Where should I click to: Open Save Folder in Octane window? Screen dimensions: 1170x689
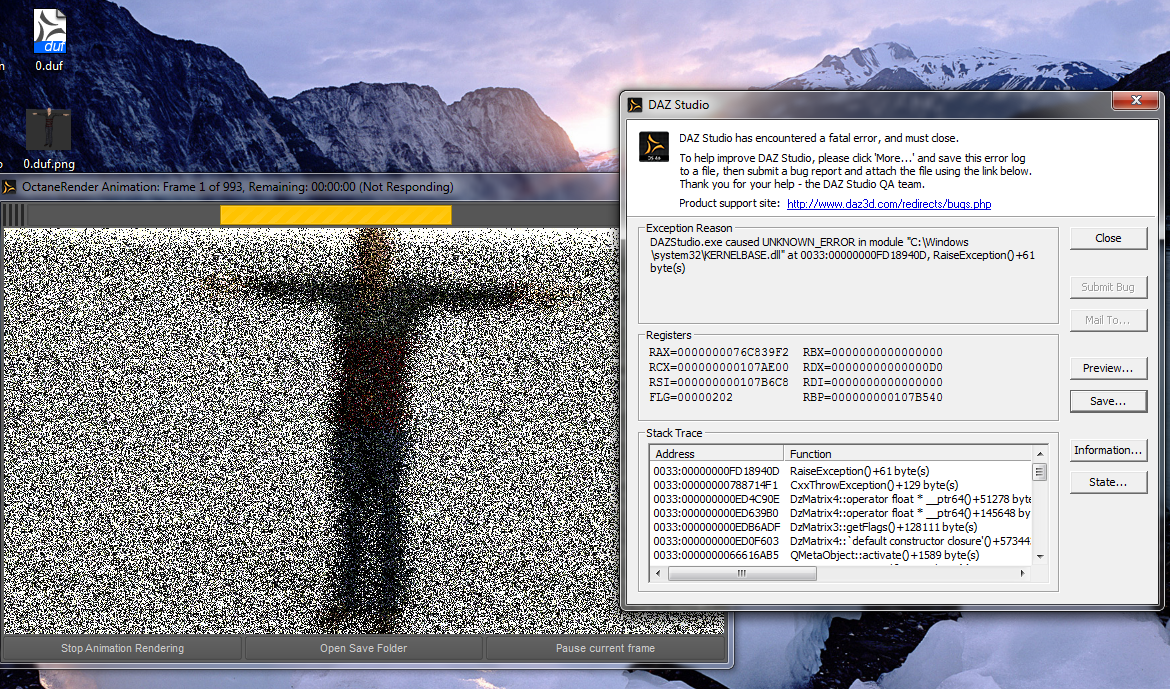point(363,648)
